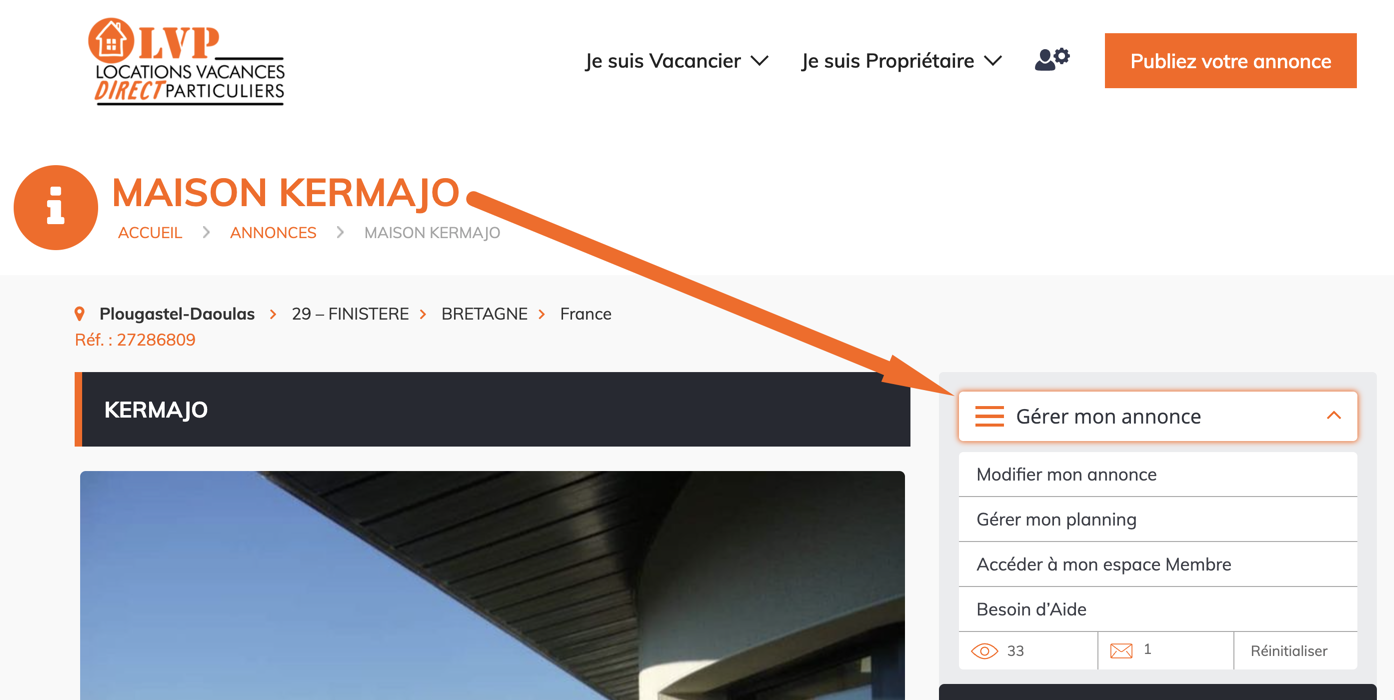Go to the ANNONCES breadcrumb link
This screenshot has width=1394, height=700.
[x=273, y=233]
